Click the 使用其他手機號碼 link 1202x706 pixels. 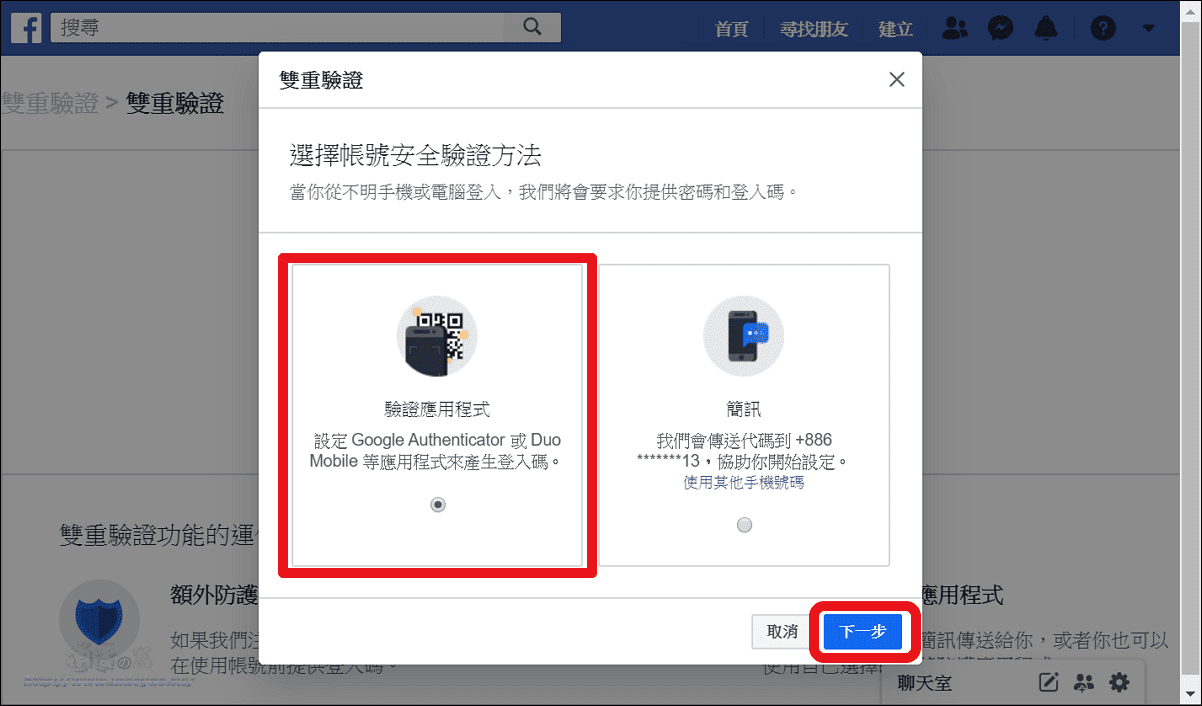[x=743, y=483]
